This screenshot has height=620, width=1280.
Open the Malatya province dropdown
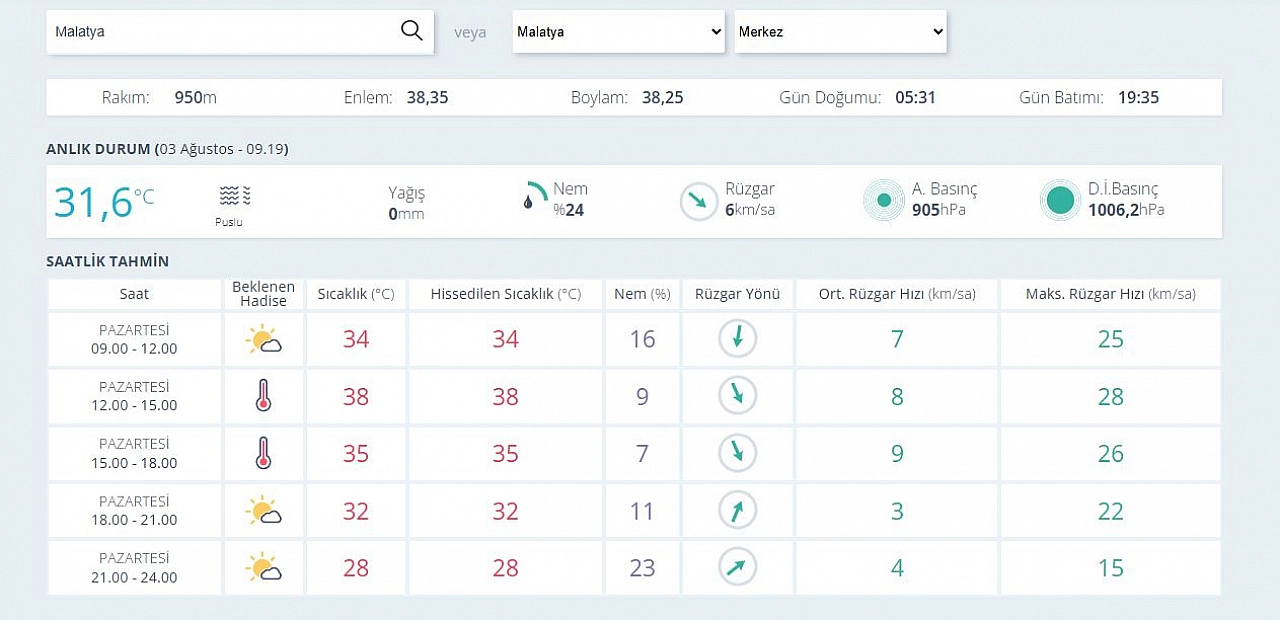coord(618,32)
